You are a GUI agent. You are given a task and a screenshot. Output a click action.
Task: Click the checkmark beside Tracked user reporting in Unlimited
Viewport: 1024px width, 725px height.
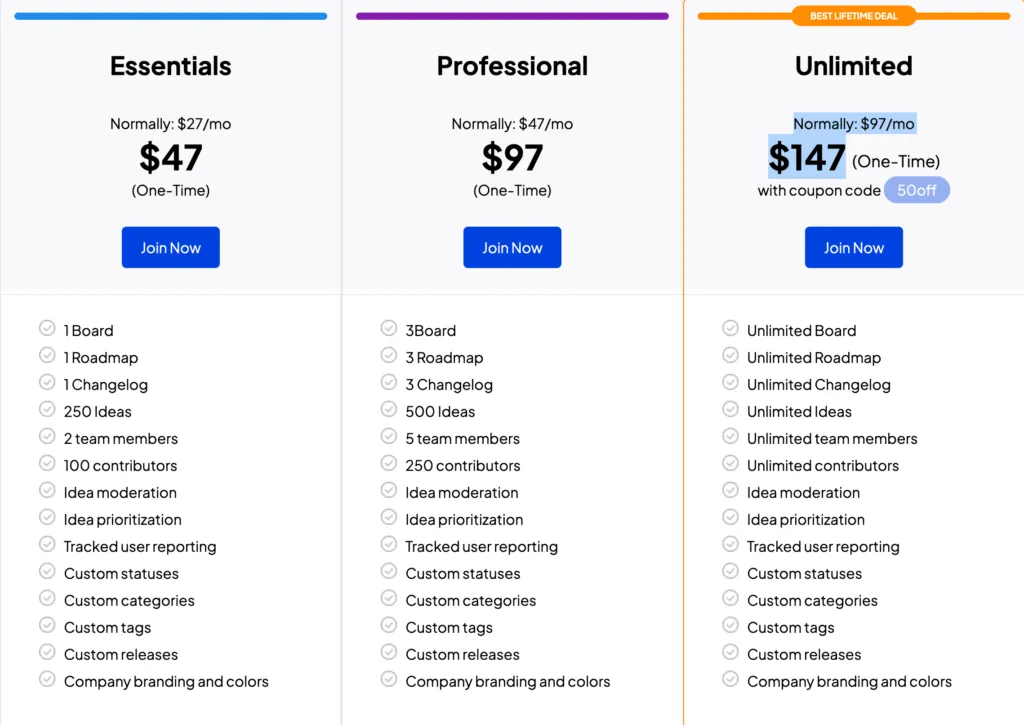click(x=730, y=546)
